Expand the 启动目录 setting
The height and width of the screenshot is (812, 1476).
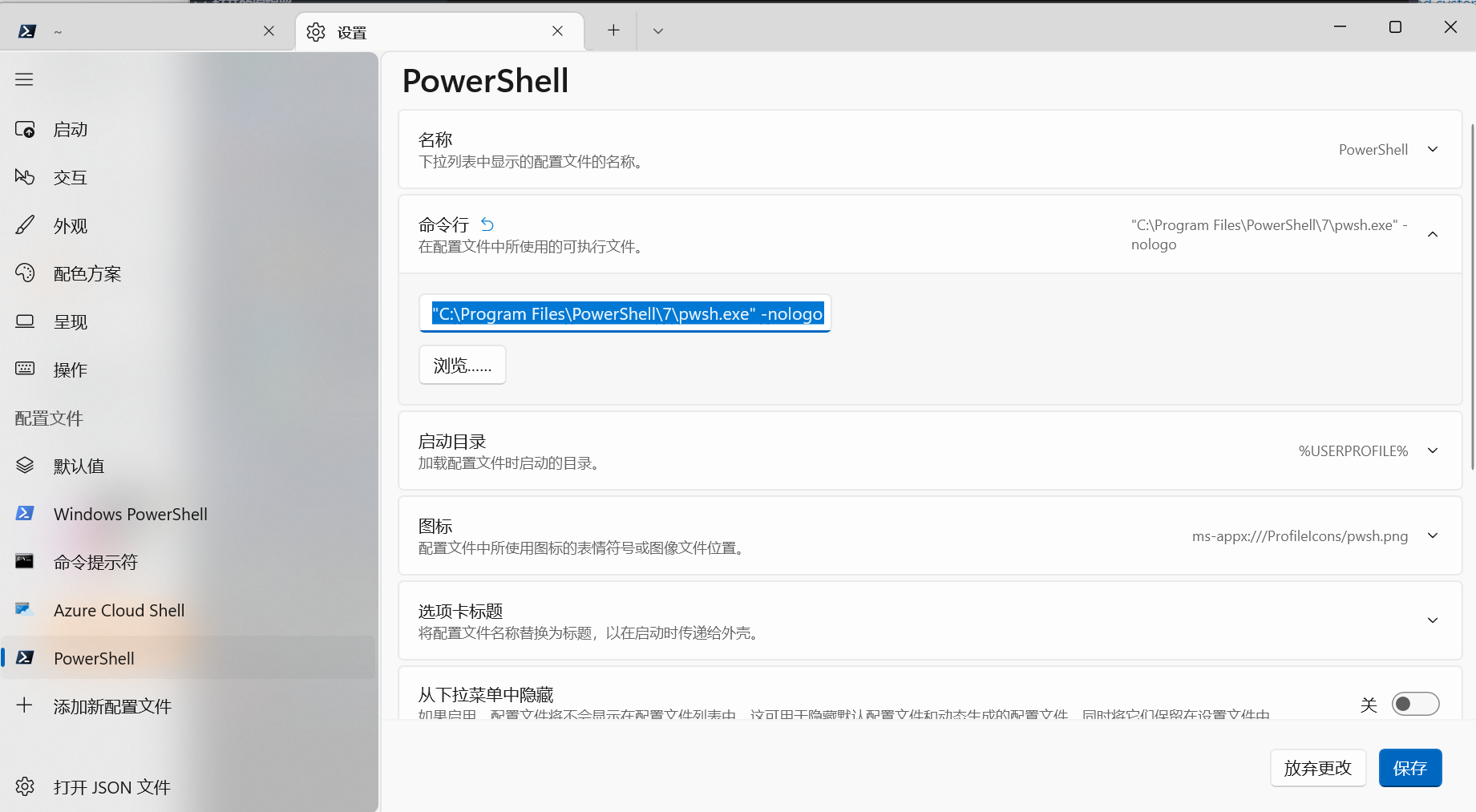[x=1432, y=450]
